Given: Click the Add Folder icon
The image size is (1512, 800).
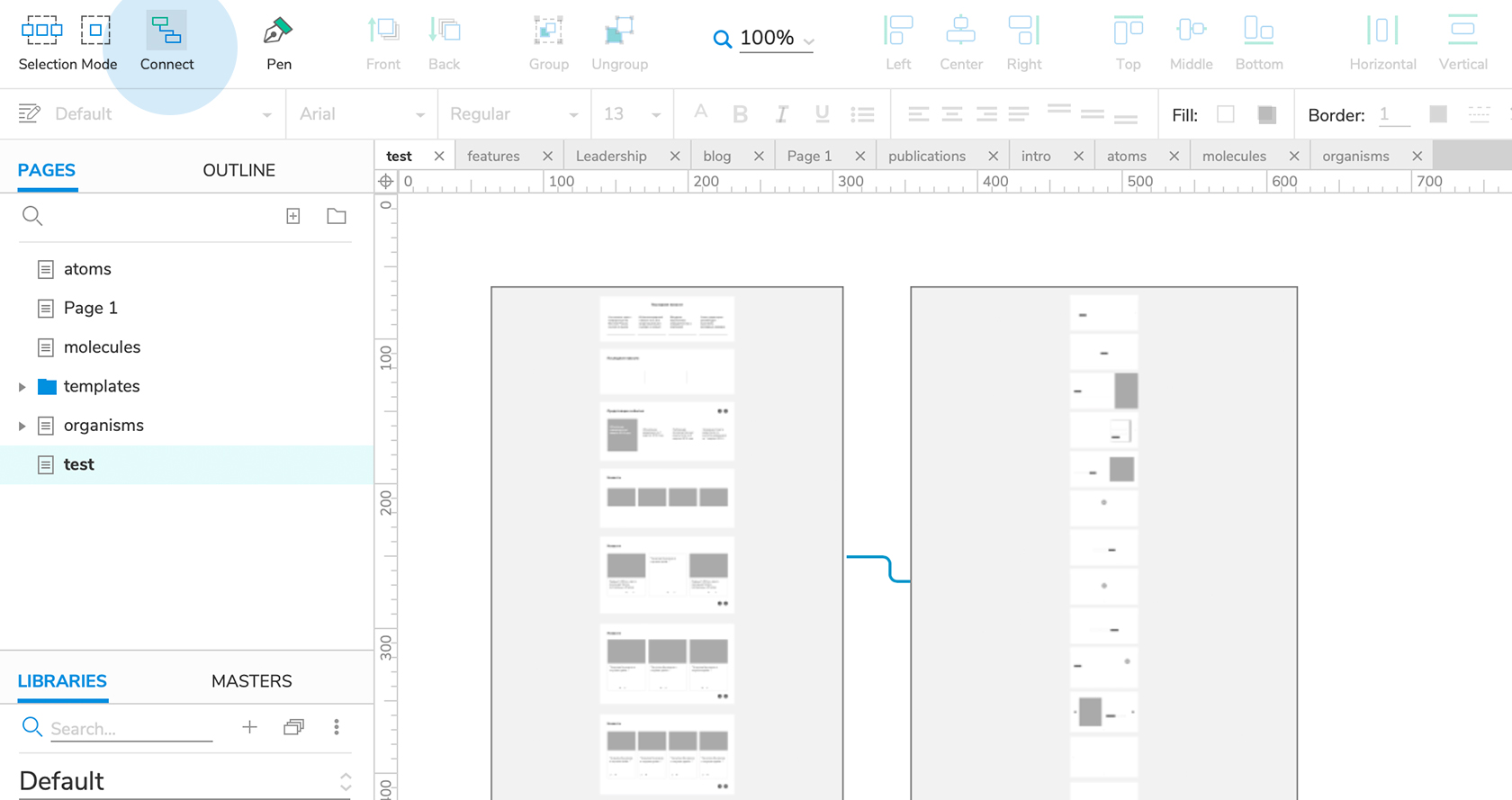Looking at the screenshot, I should click(x=337, y=216).
